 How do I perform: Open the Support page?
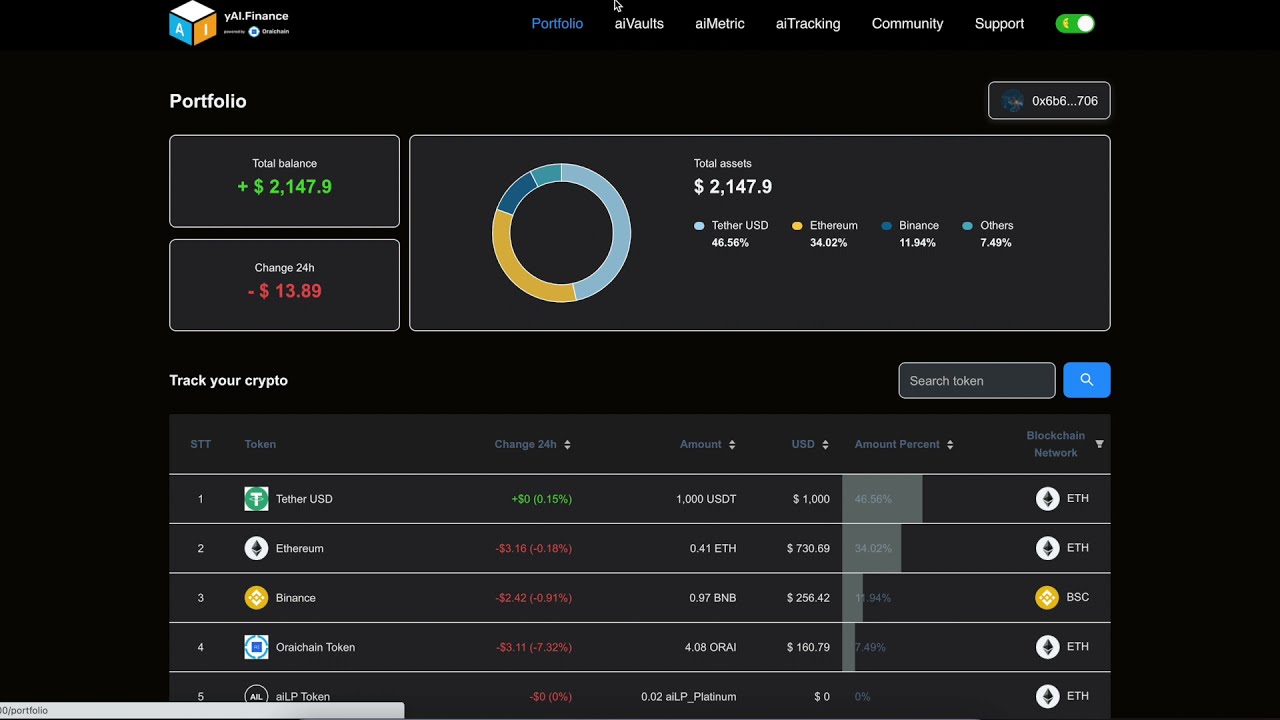click(999, 24)
